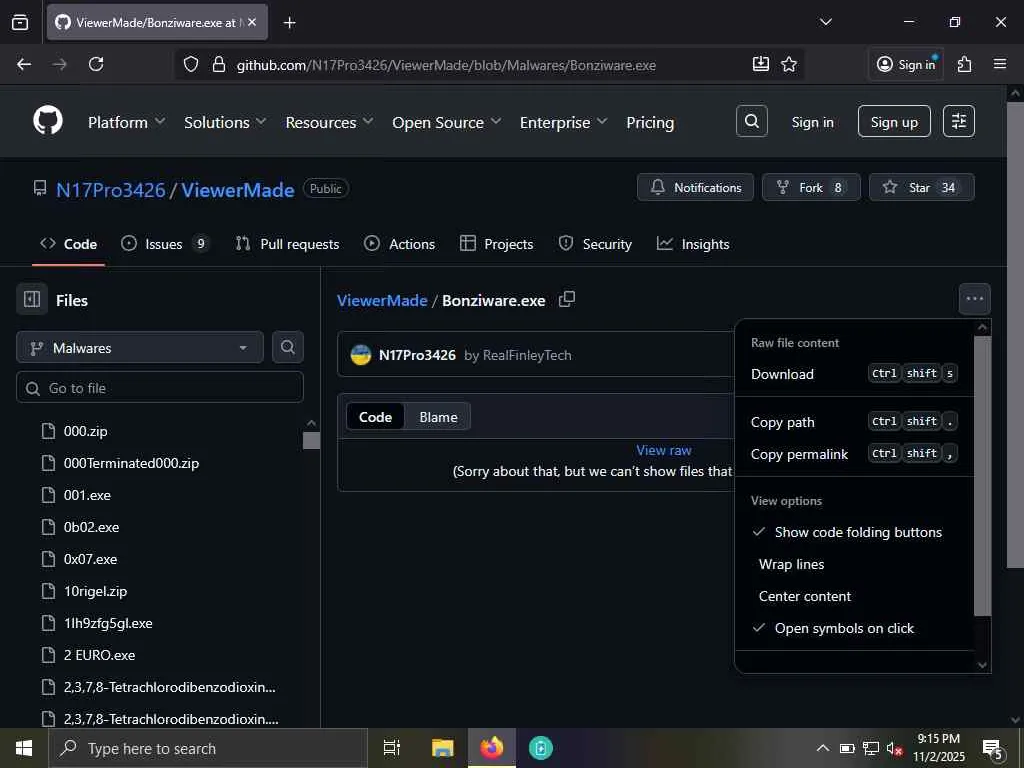Copy file path icon next to Bonziware.exe

click(x=567, y=300)
